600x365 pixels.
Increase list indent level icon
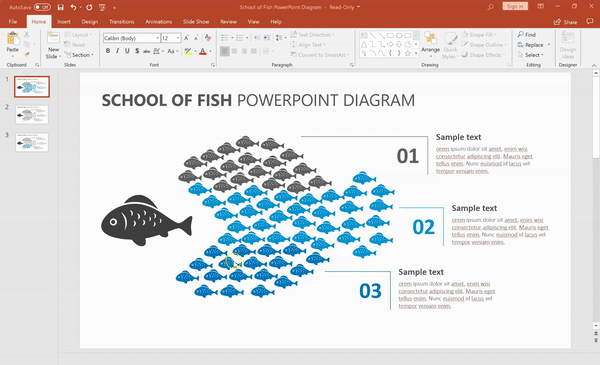click(267, 38)
